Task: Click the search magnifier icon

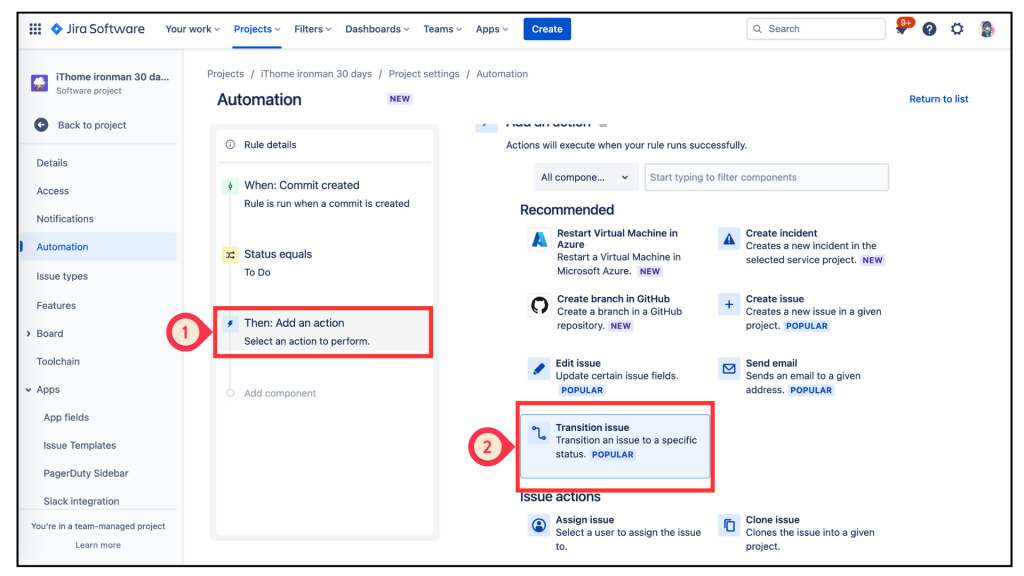Action: click(758, 29)
